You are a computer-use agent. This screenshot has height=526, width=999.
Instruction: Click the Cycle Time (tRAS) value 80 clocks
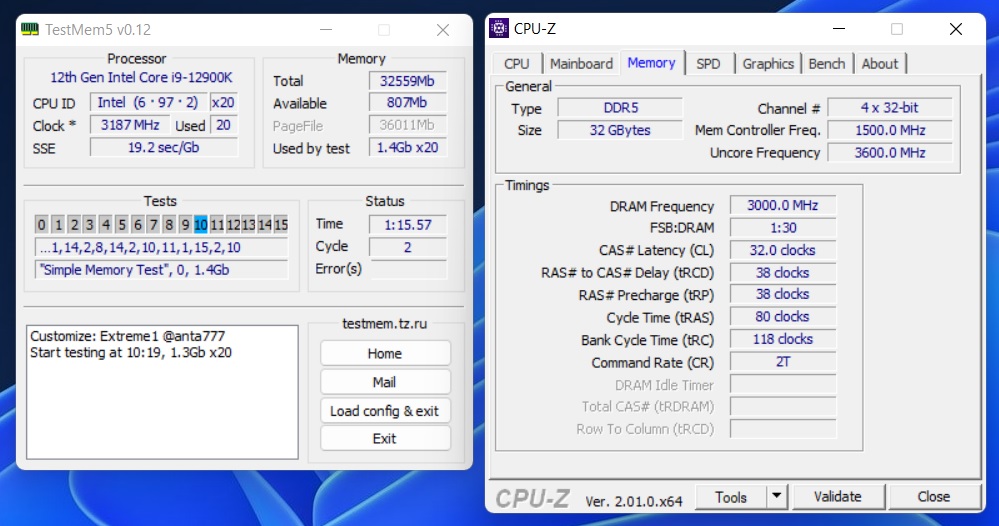click(x=783, y=316)
